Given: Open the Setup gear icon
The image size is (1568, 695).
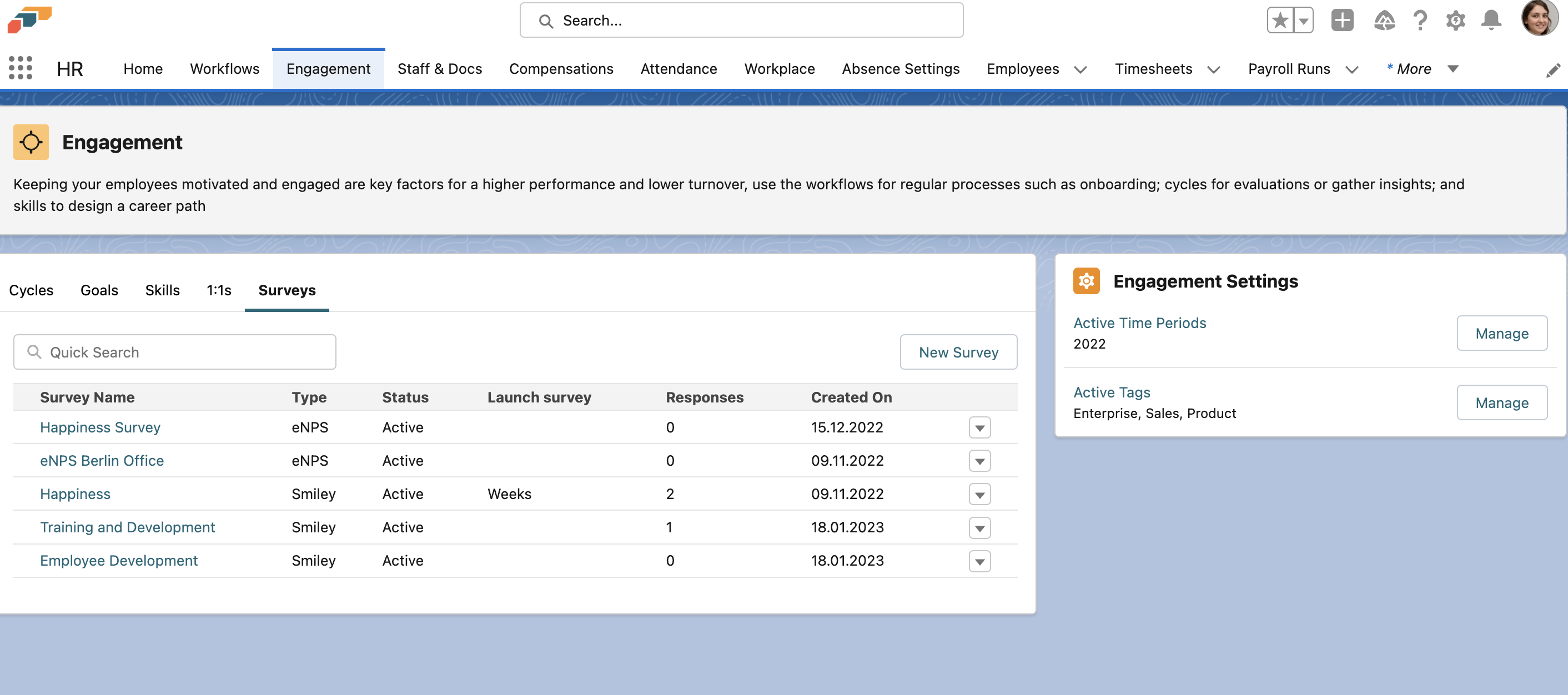Looking at the screenshot, I should tap(1455, 21).
